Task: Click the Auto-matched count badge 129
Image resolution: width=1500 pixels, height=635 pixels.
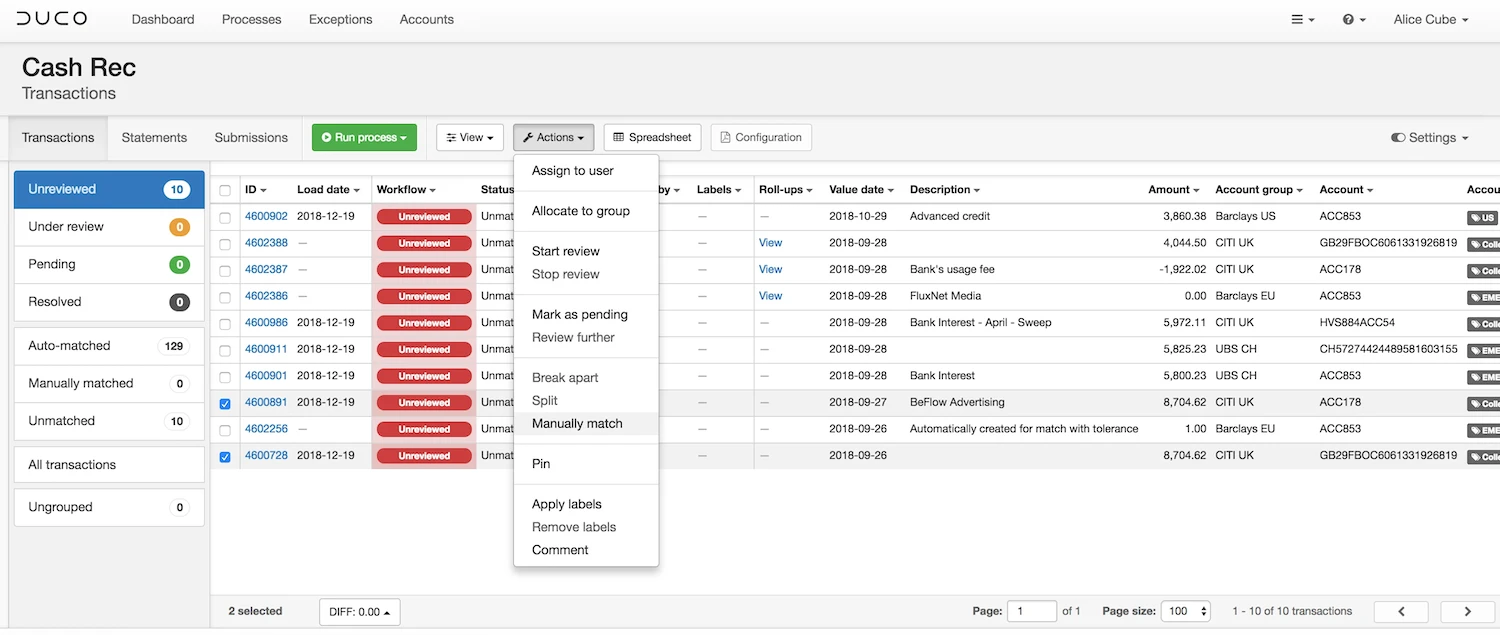Action: [174, 346]
